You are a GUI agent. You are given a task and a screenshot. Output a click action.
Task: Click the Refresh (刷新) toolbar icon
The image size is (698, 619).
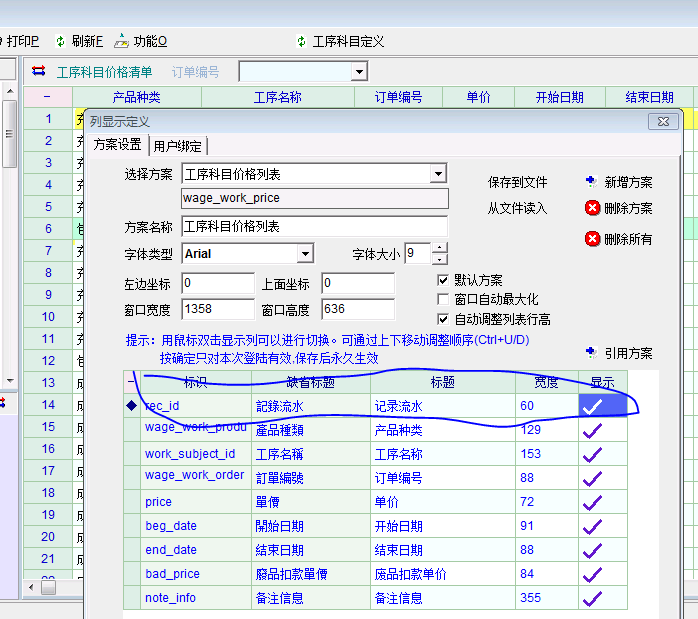pos(61,41)
